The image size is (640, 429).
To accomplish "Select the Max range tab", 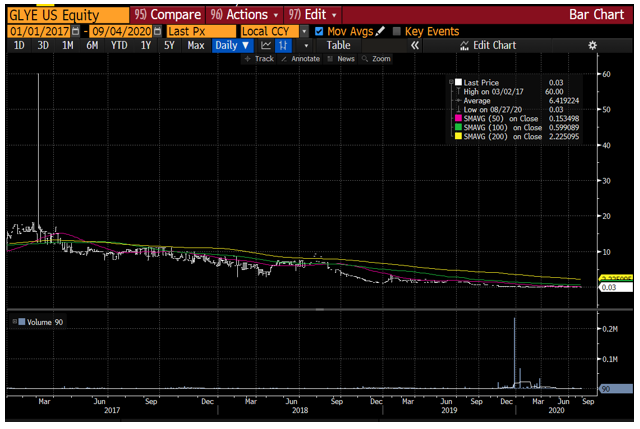I will 196,45.
